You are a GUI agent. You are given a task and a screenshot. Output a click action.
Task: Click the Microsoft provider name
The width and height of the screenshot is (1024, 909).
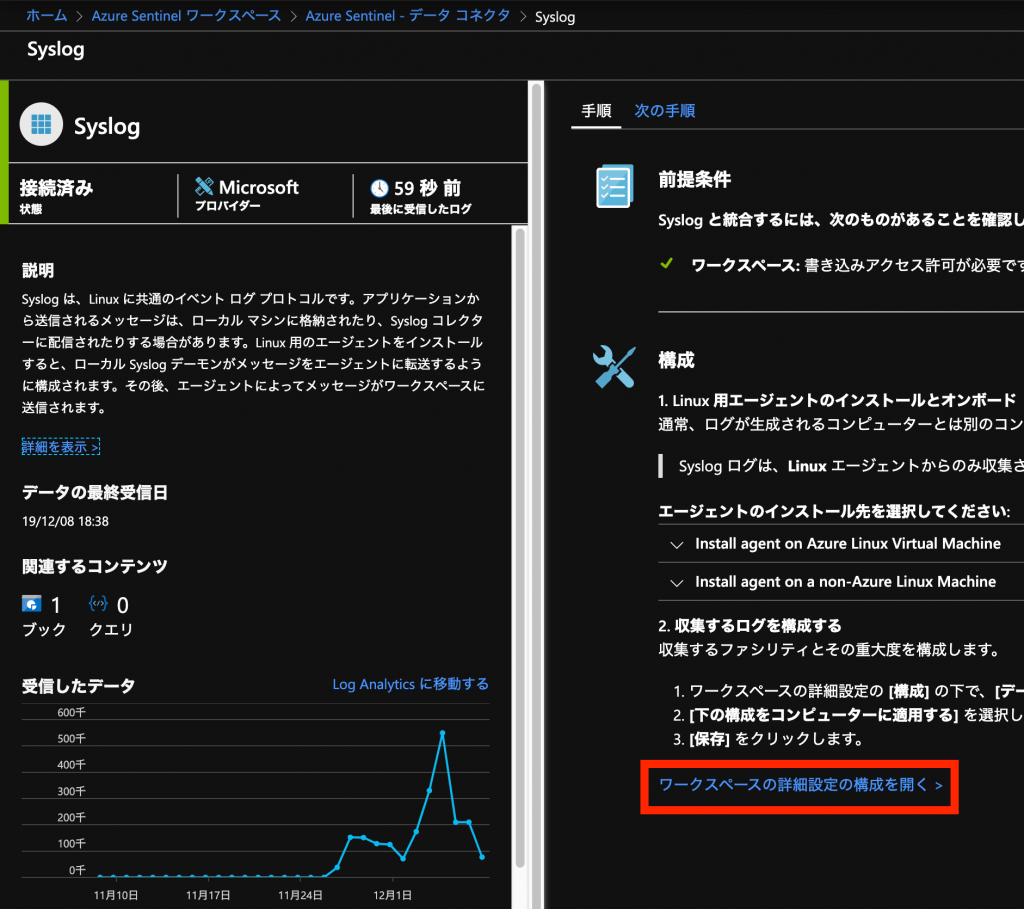(259, 187)
